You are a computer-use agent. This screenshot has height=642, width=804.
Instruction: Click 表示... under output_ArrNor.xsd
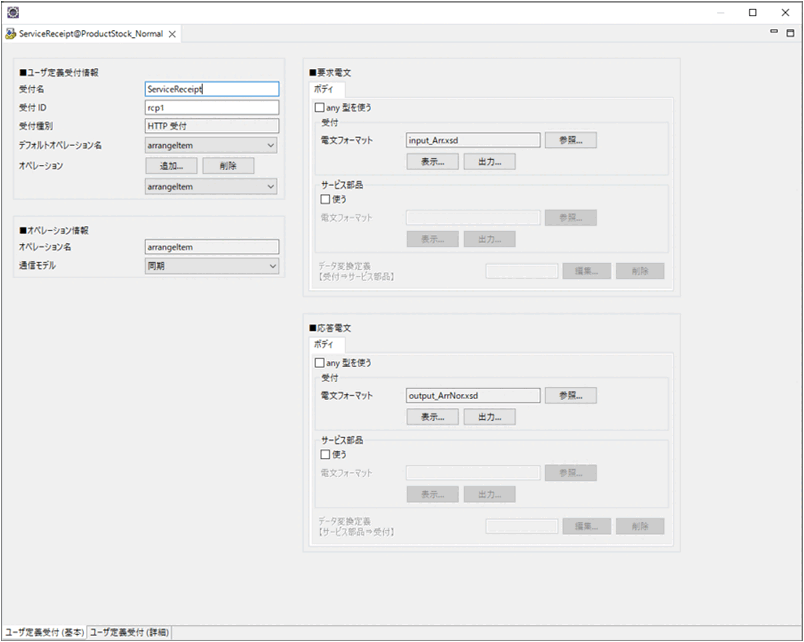click(x=432, y=416)
